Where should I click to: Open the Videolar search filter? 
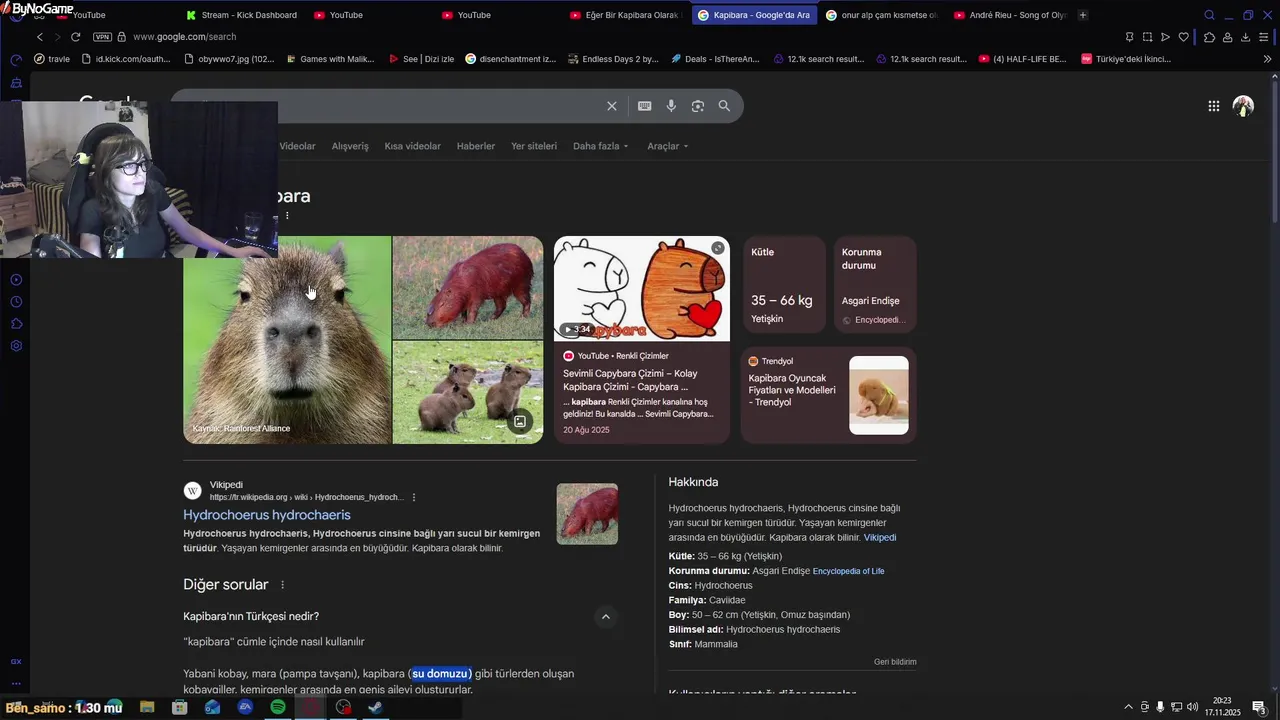point(297,146)
